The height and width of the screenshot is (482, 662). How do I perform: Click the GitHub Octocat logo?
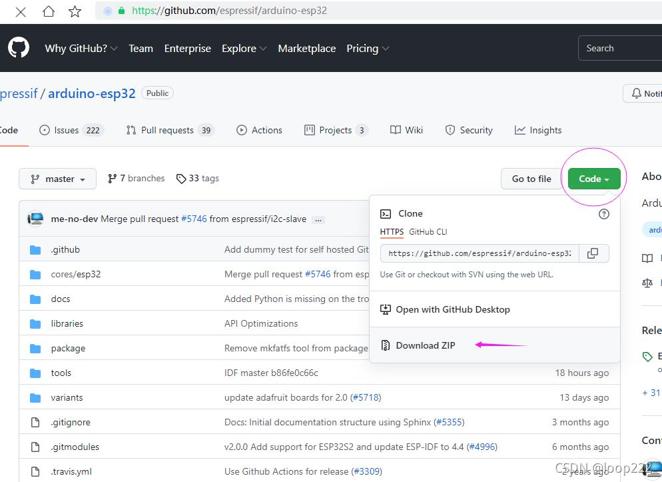pyautogui.click(x=19, y=47)
